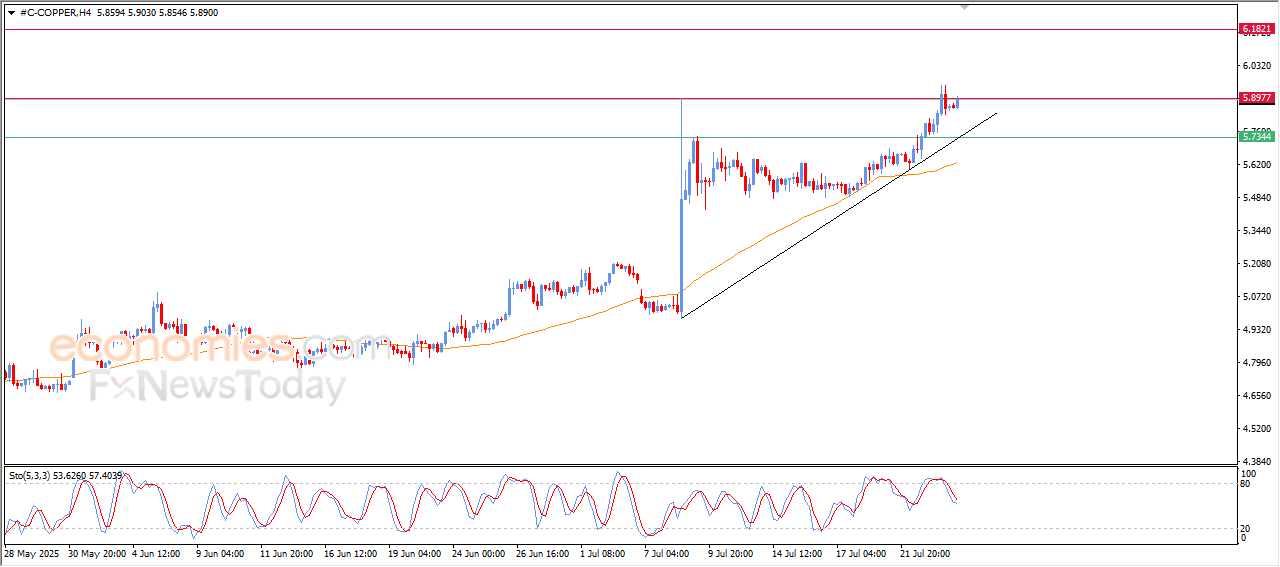The height and width of the screenshot is (567, 1280).
Task: Click the 5.2080 price axis label
Action: tap(1256, 264)
